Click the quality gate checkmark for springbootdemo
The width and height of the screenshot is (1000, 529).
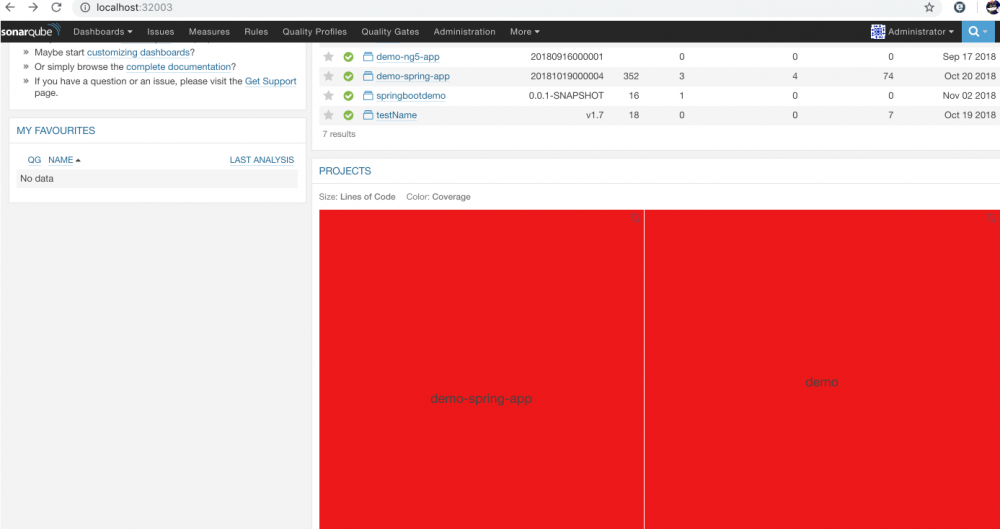348,96
